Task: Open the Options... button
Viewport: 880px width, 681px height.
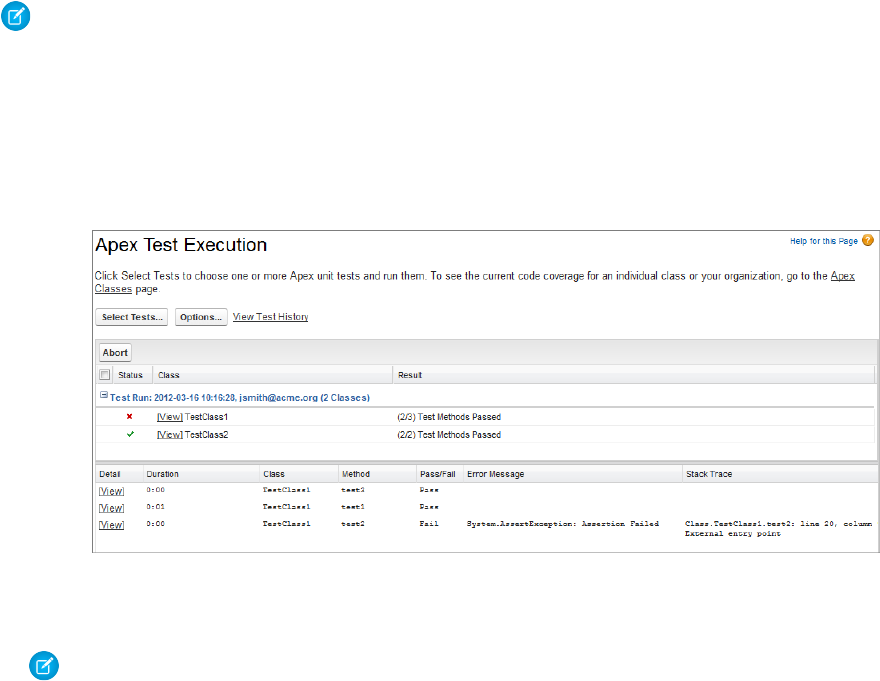Action: pyautogui.click(x=201, y=317)
